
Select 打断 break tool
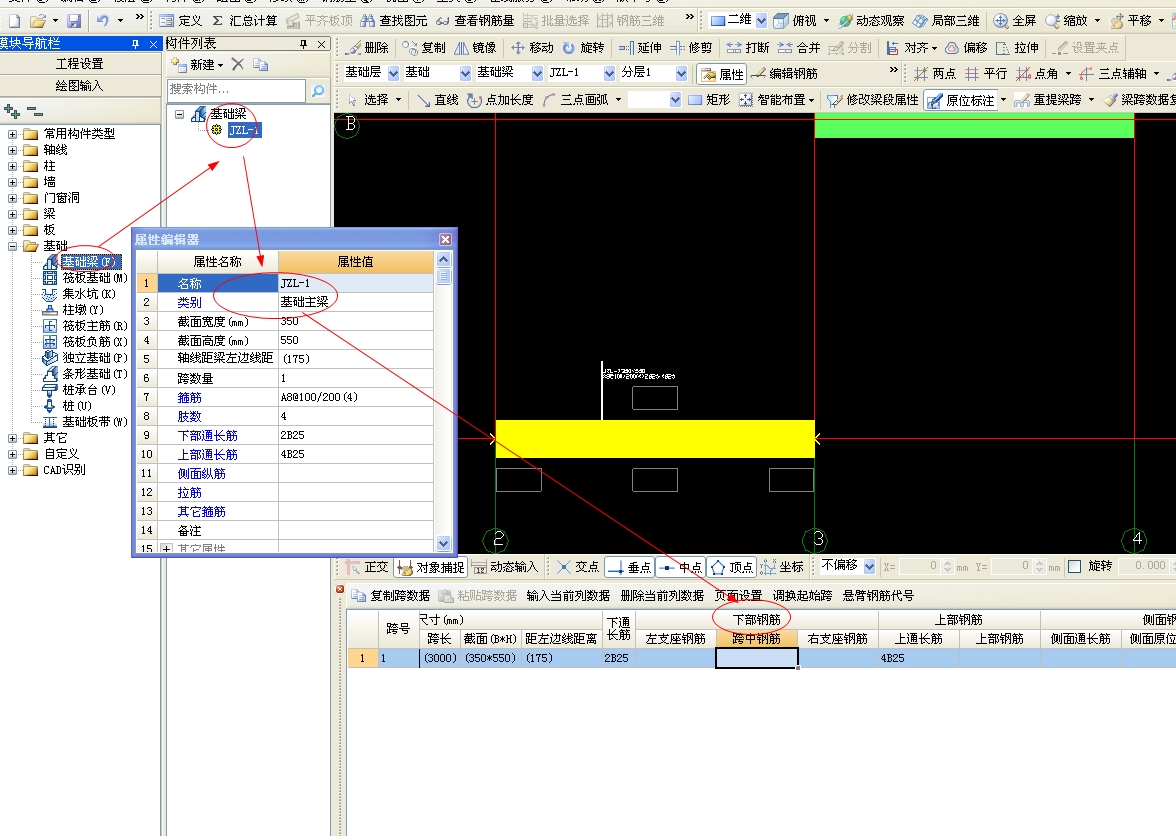tap(748, 48)
